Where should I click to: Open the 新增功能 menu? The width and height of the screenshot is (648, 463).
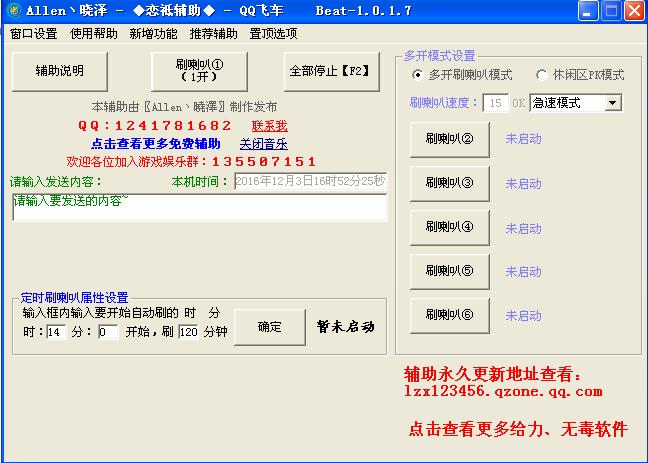click(153, 33)
